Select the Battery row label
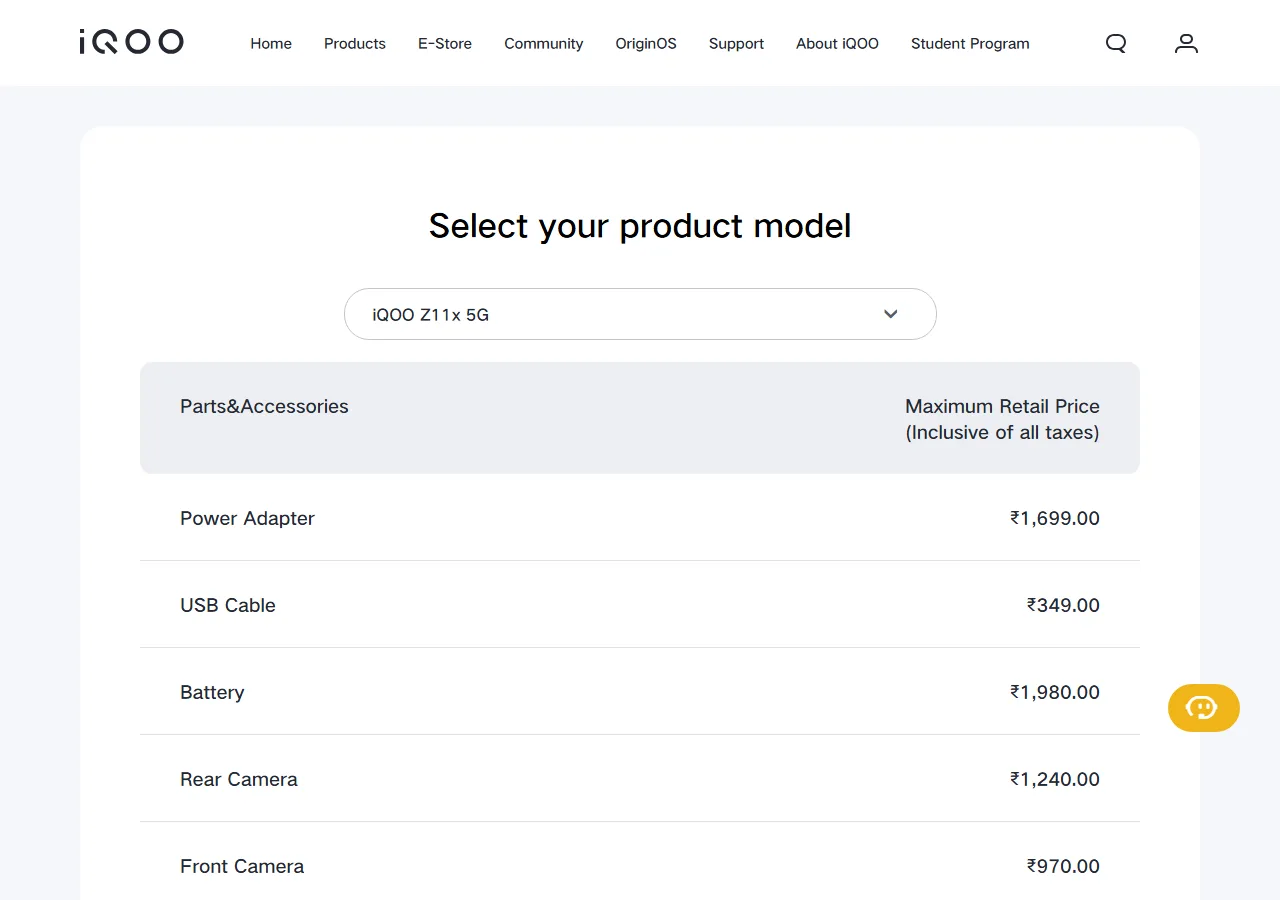 (212, 692)
